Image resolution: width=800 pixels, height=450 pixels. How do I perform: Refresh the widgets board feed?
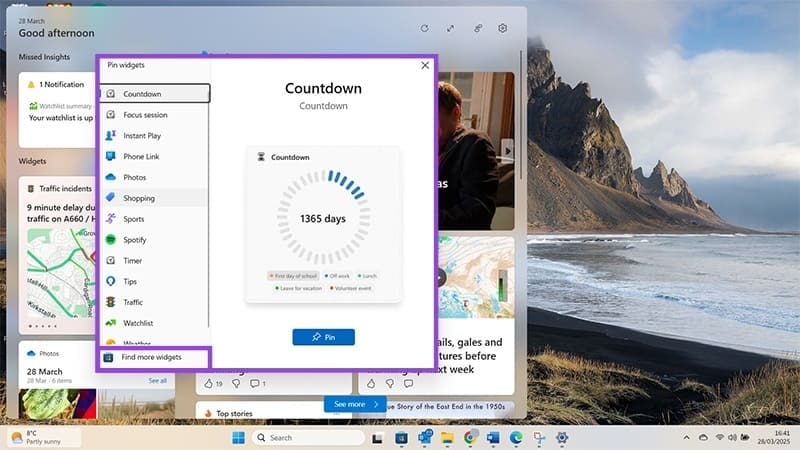424,29
